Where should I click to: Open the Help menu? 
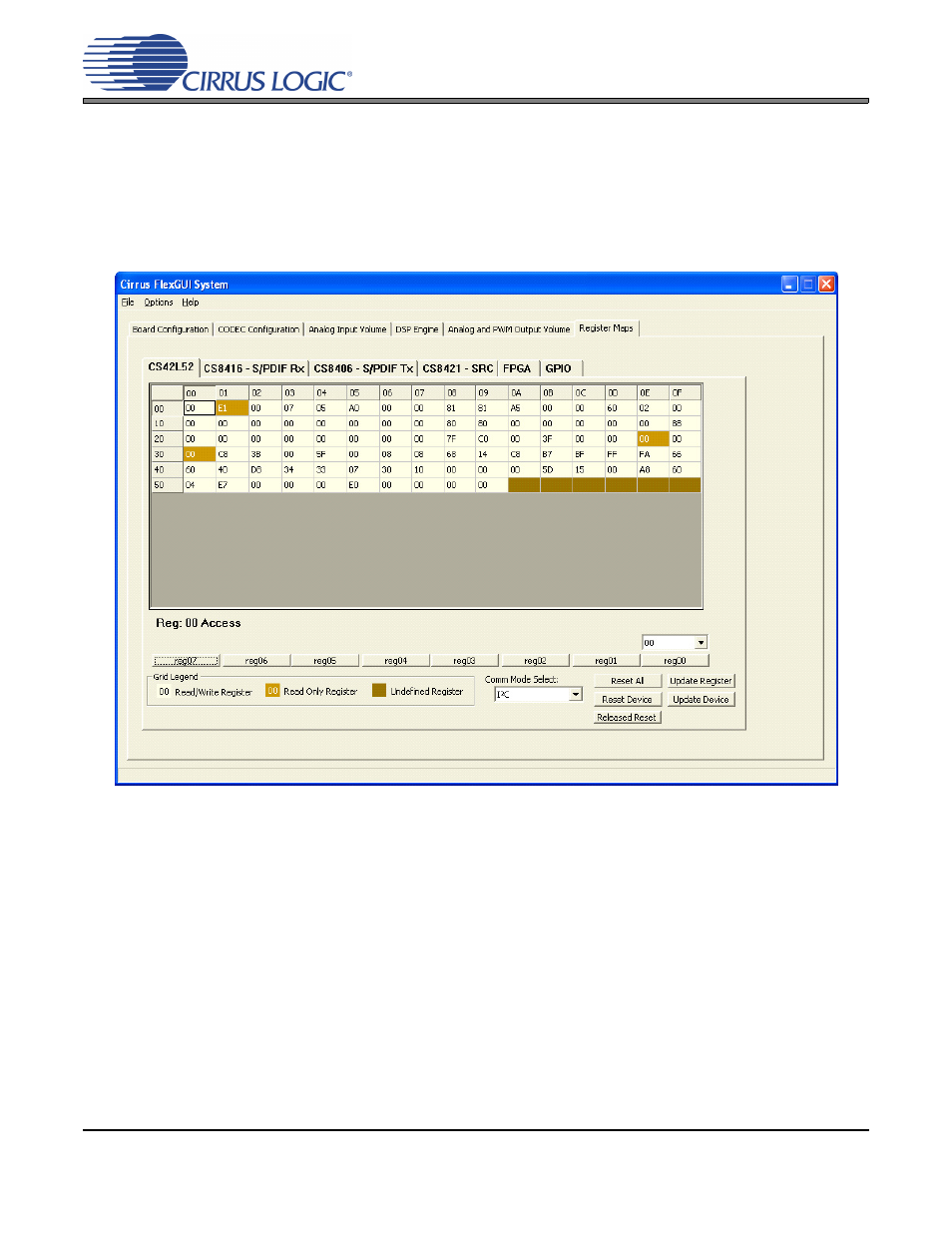[191, 303]
